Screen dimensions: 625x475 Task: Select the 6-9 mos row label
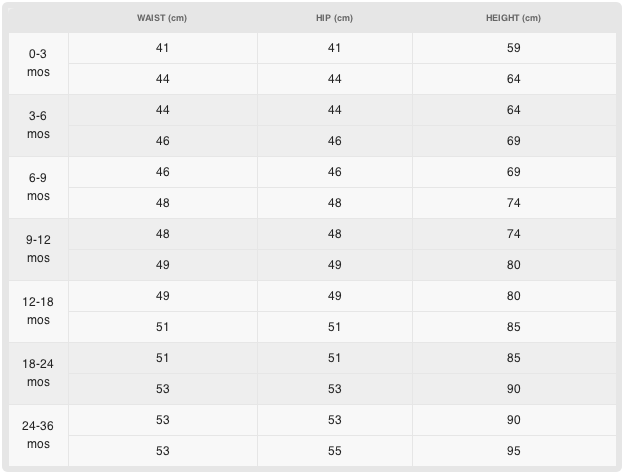[38, 187]
